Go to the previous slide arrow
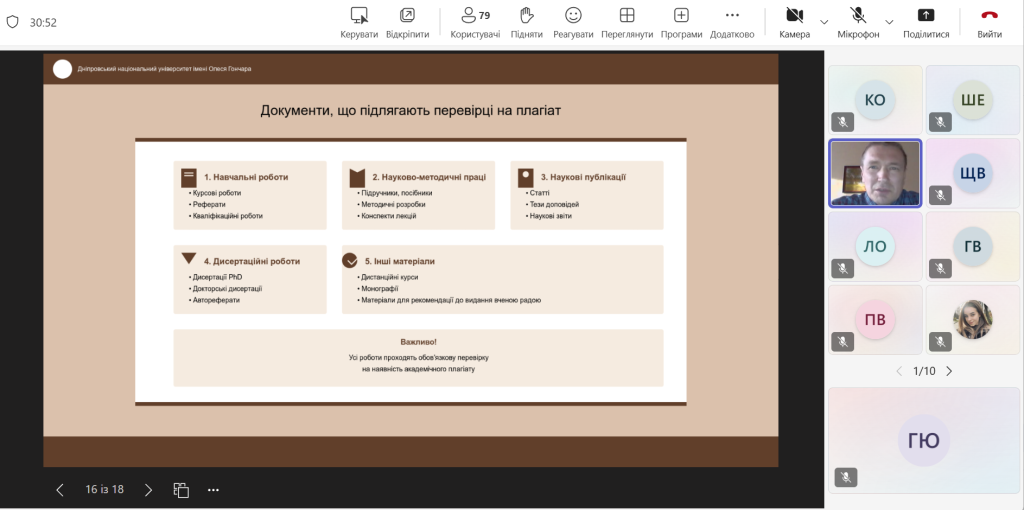1024x510 pixels. point(60,490)
